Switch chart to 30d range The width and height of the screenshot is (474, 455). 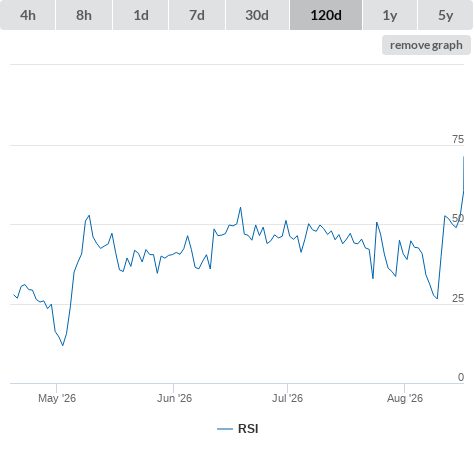click(257, 15)
